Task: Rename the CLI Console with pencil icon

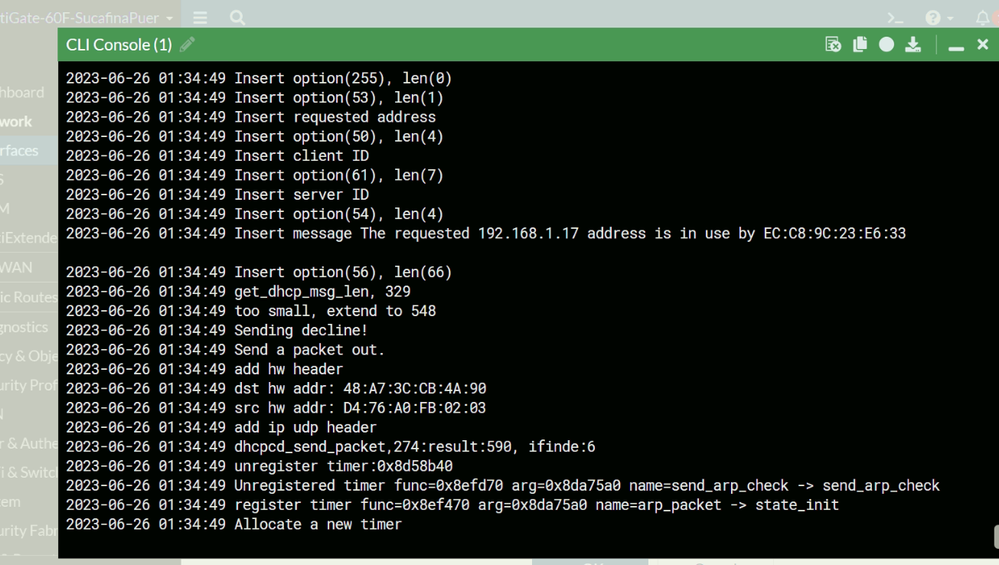Action: pyautogui.click(x=187, y=44)
